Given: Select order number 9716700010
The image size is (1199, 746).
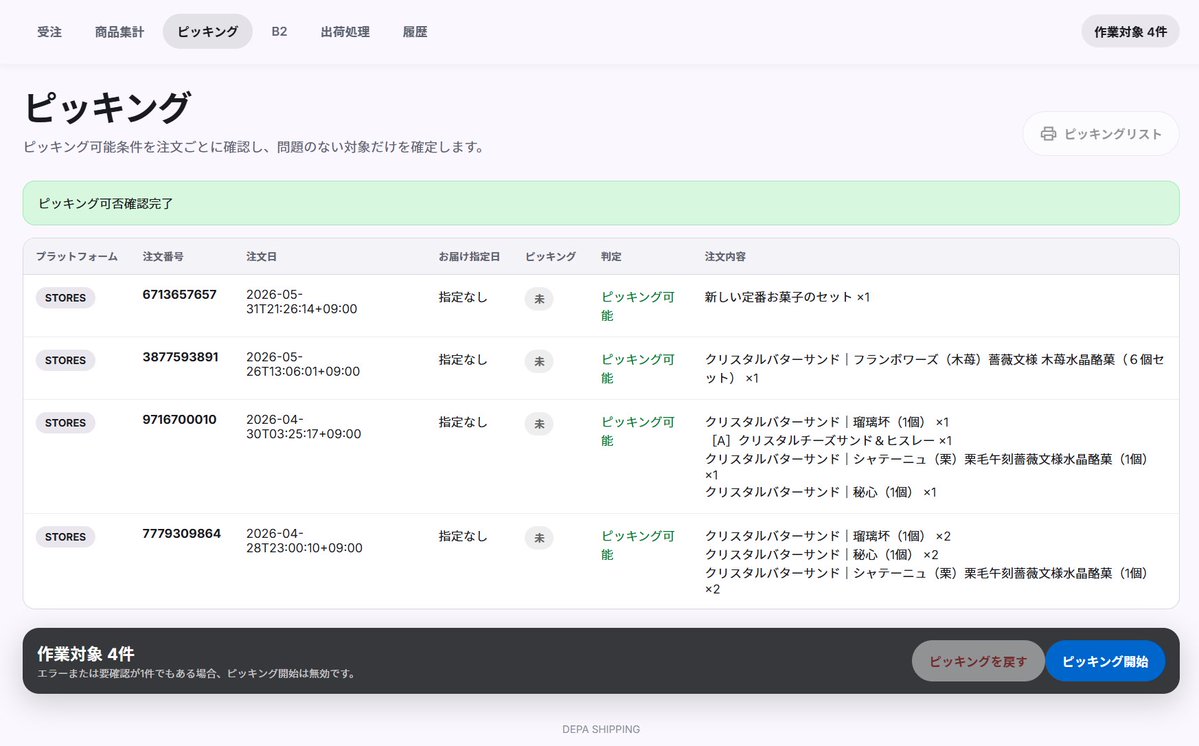Looking at the screenshot, I should point(180,420).
